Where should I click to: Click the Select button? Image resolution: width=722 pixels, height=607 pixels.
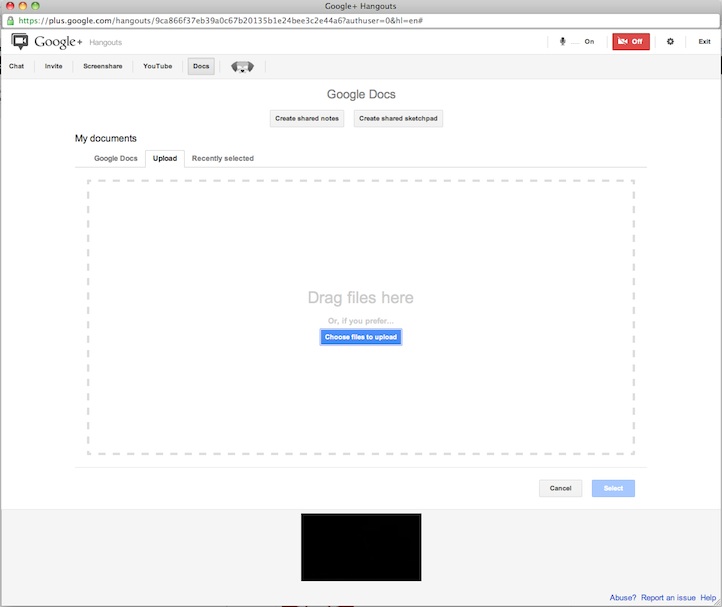click(613, 488)
